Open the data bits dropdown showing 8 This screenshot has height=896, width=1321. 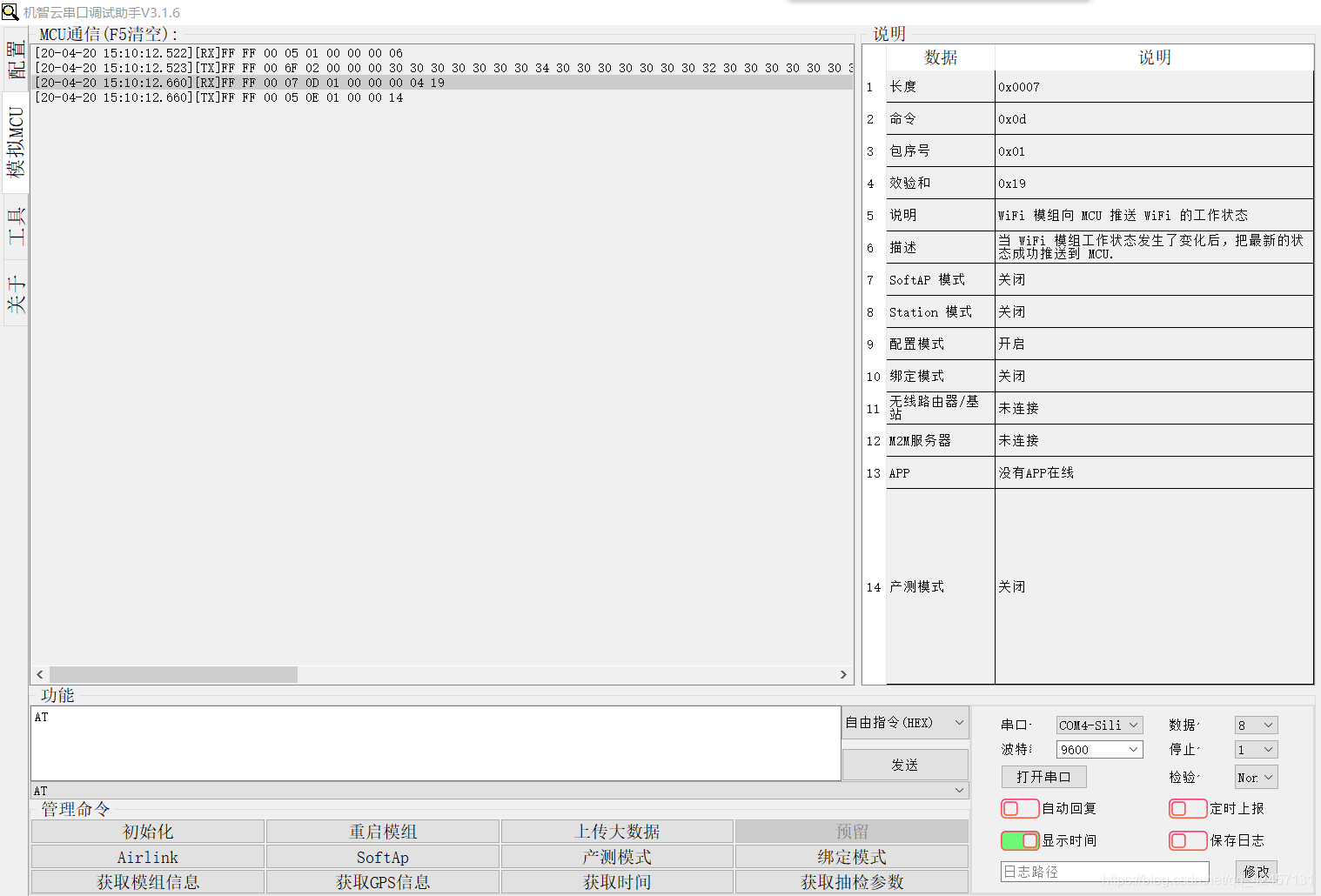(x=1256, y=725)
